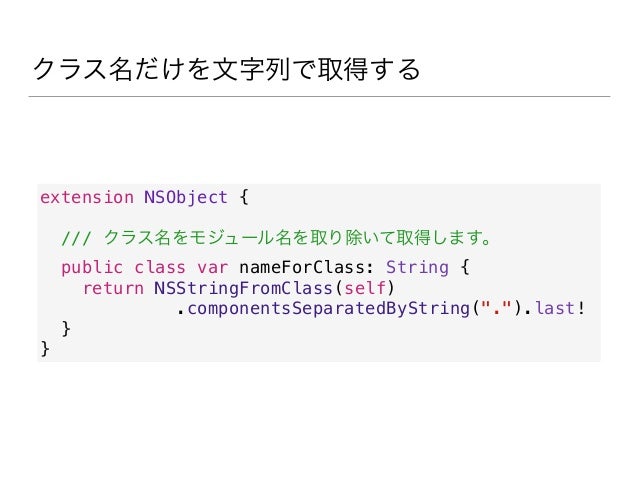Click the self argument
The height and width of the screenshot is (479, 638).
coord(365,289)
